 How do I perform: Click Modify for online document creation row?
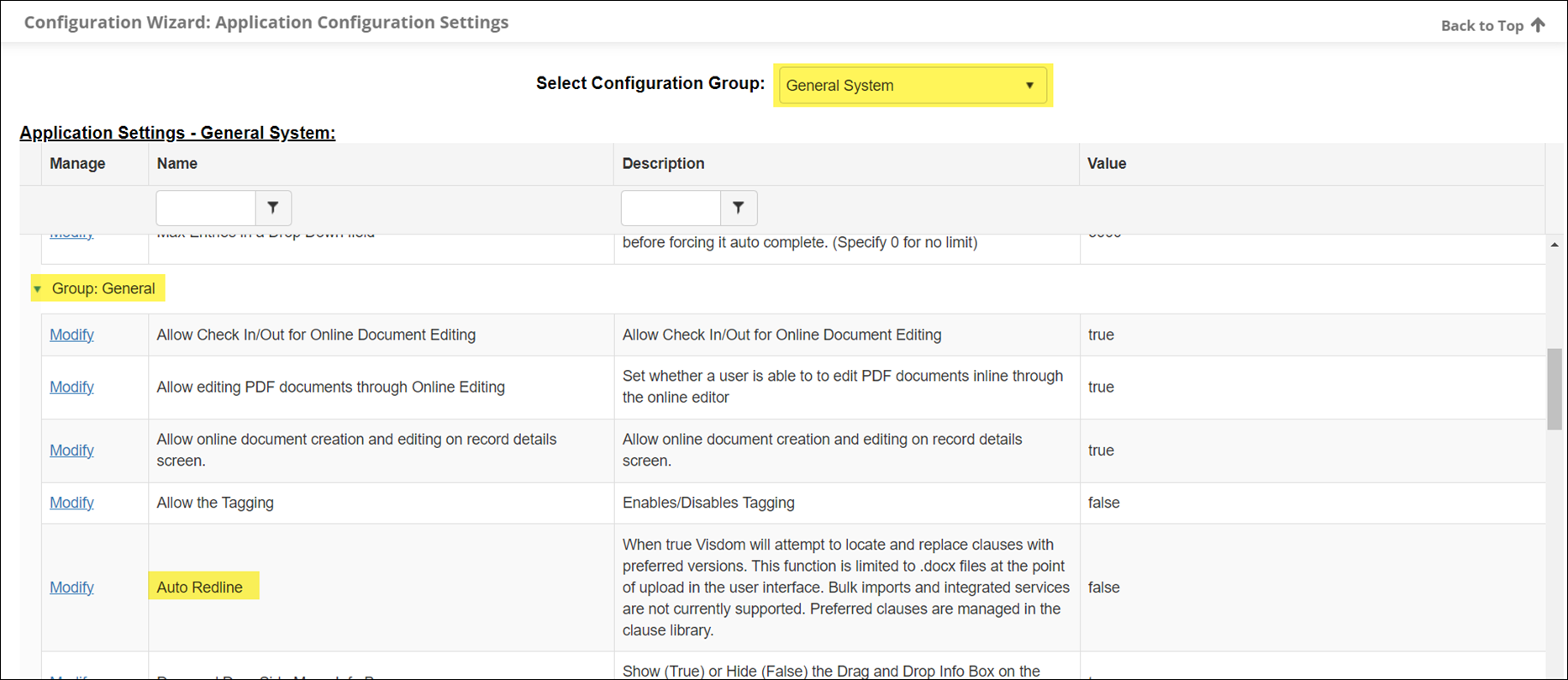pyautogui.click(x=71, y=451)
